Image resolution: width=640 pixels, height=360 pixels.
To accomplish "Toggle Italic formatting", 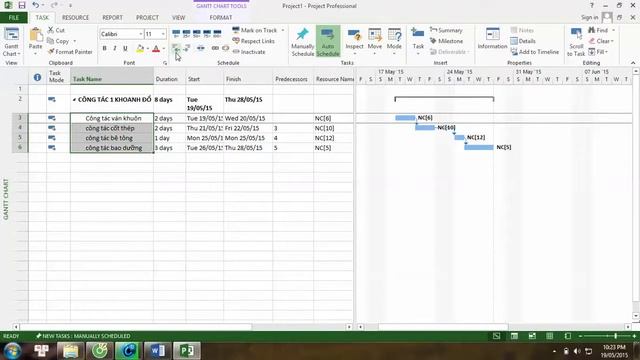I will (115, 48).
